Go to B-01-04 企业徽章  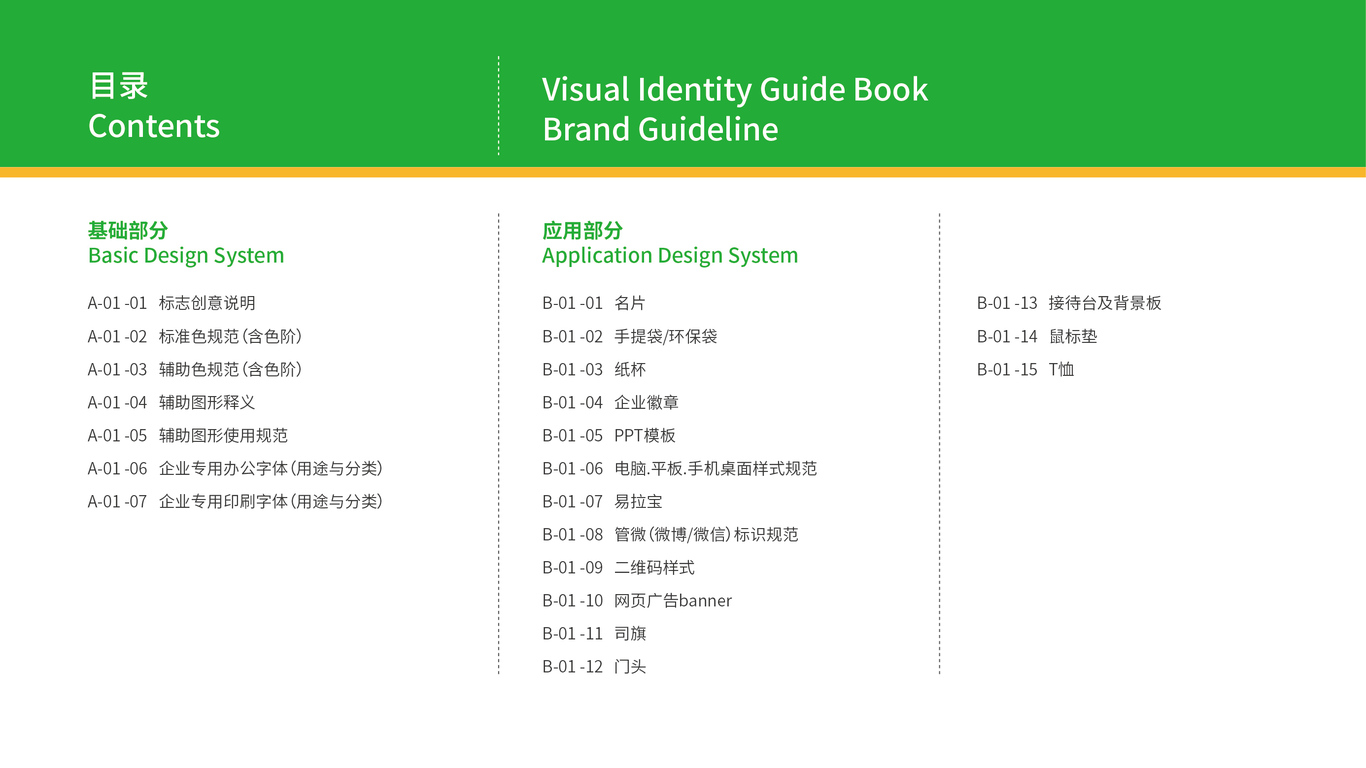611,402
